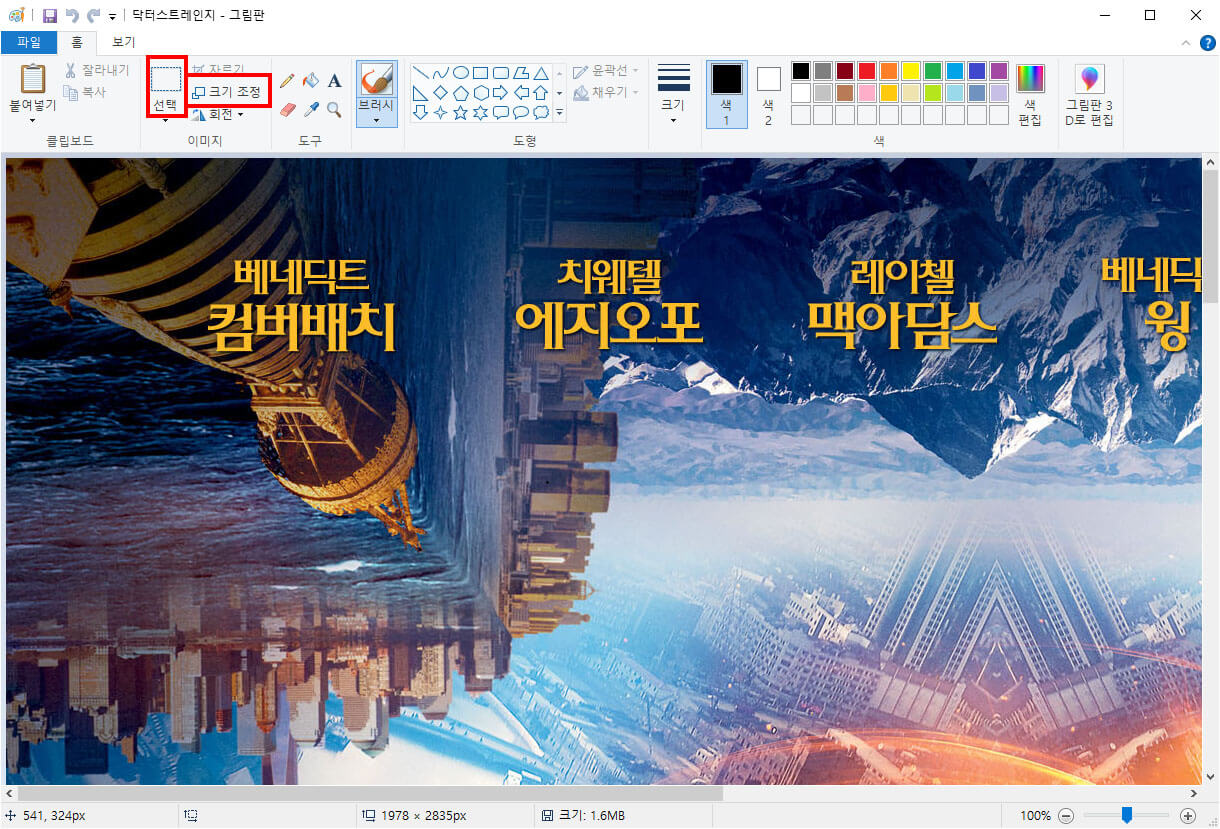Choose the Five-point star shape

[x=461, y=113]
